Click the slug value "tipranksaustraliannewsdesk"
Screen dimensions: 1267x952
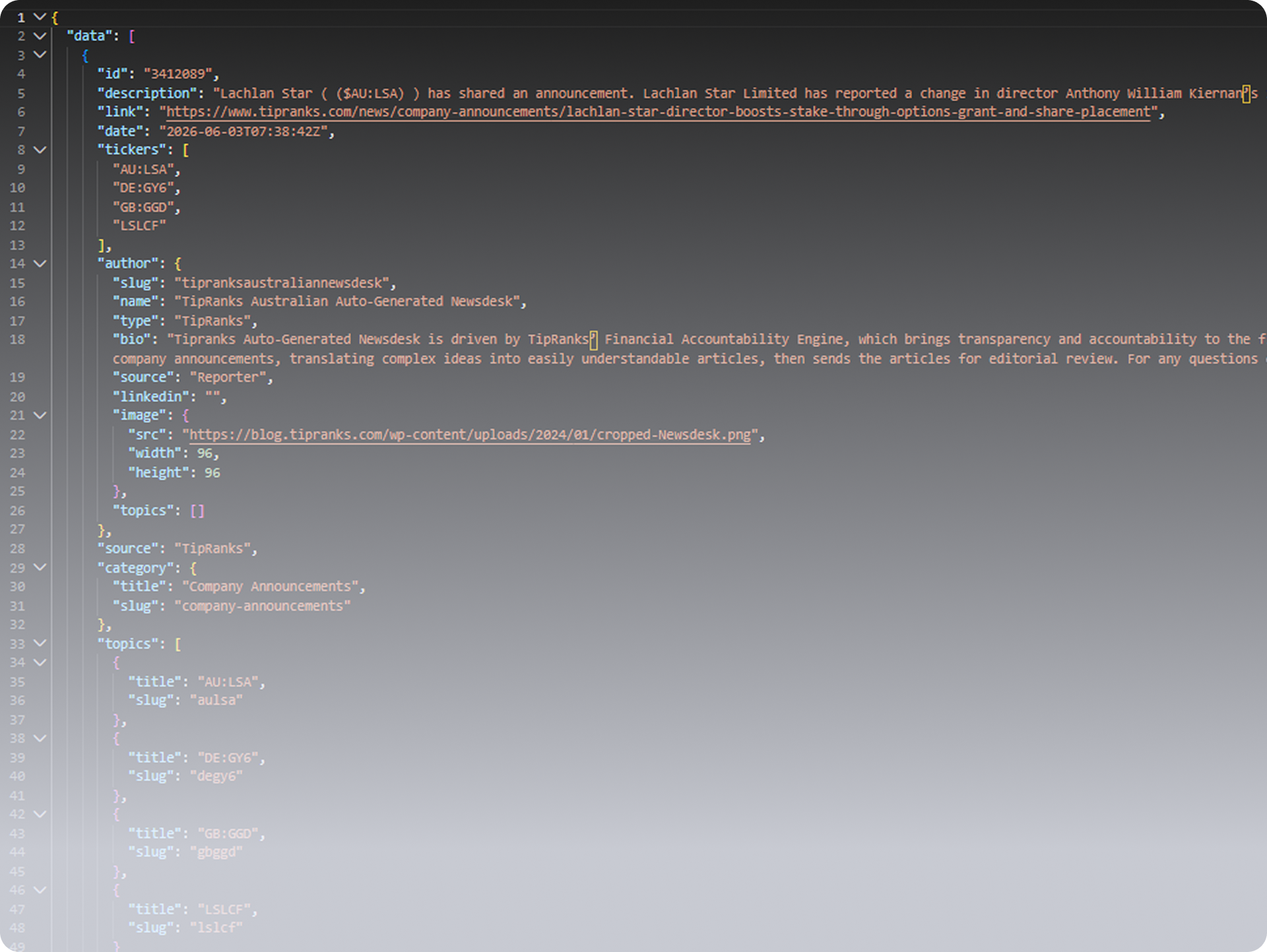coord(282,283)
